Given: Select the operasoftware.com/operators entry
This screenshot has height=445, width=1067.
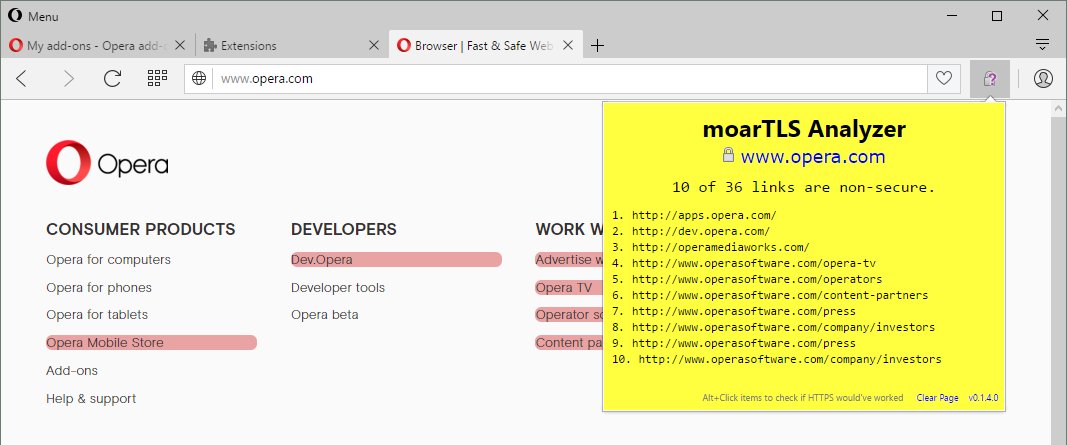Looking at the screenshot, I should (757, 279).
